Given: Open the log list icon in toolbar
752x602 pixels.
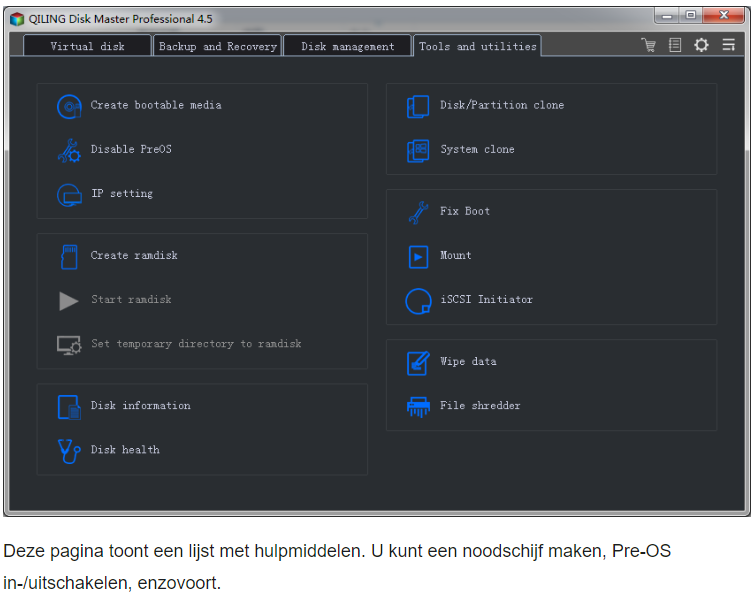Looking at the screenshot, I should coord(675,45).
